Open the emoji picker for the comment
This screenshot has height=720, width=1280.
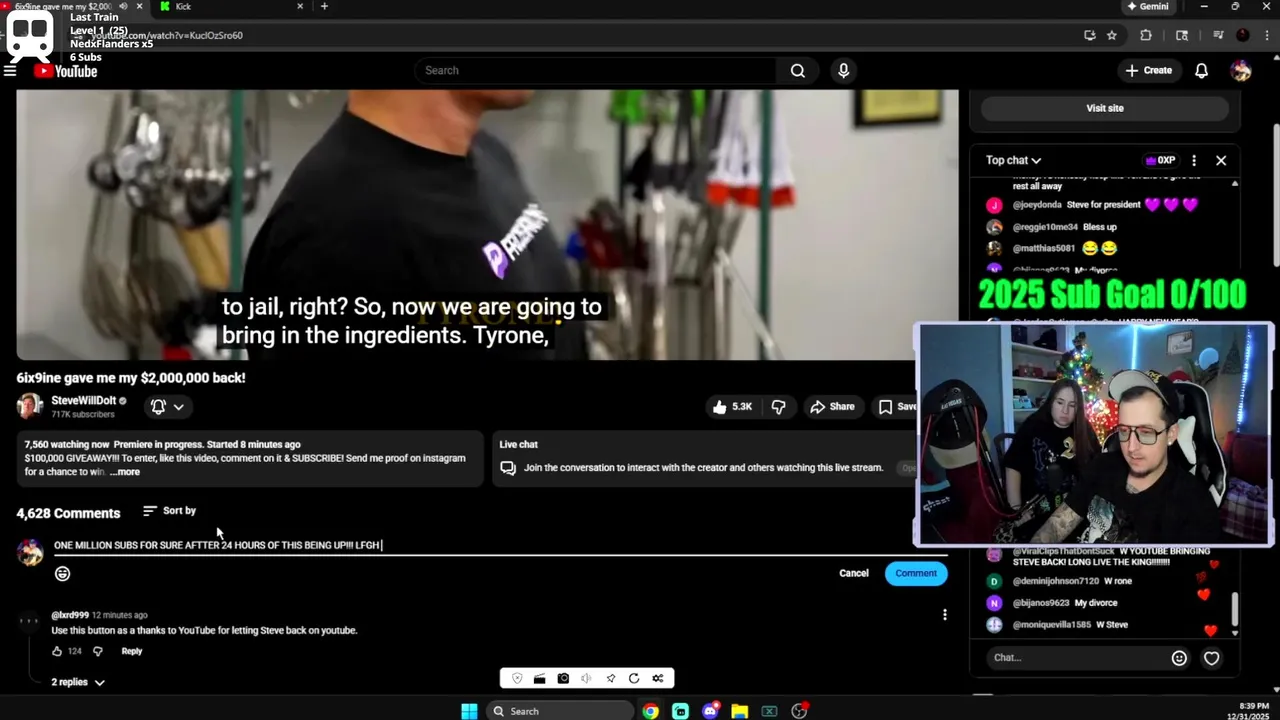pyautogui.click(x=62, y=574)
